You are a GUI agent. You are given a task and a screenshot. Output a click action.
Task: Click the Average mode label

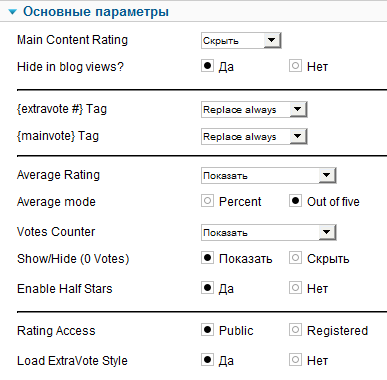(x=56, y=202)
